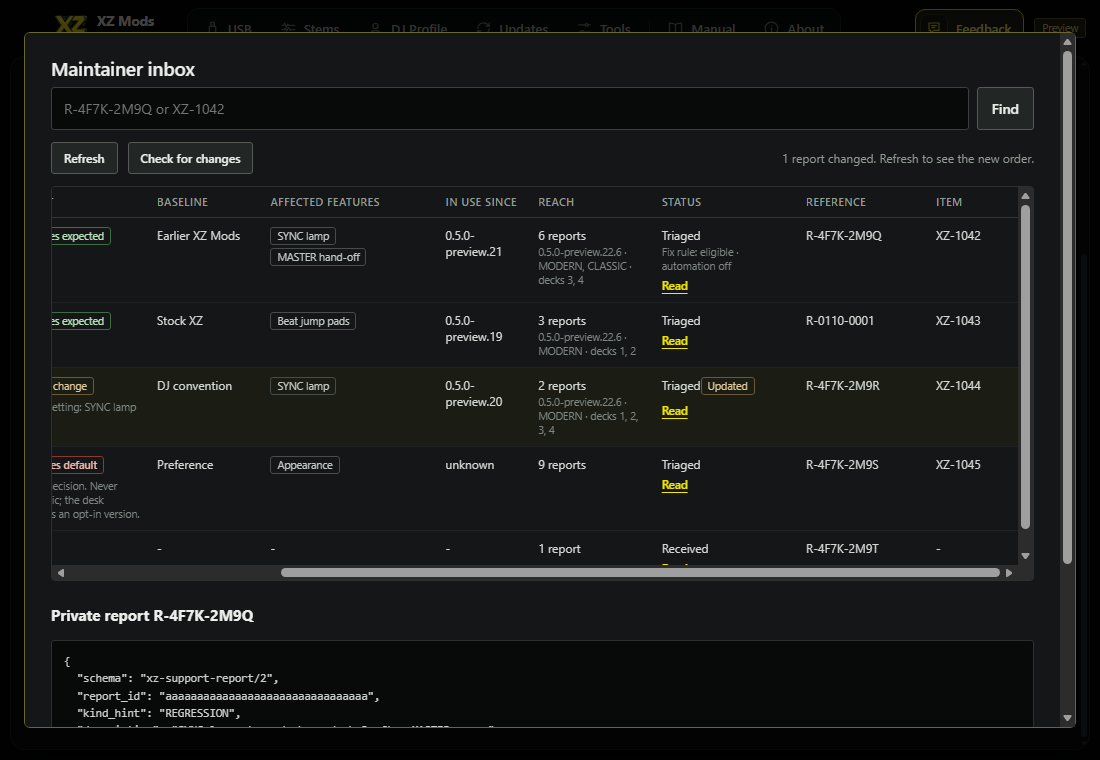1100x760 pixels.
Task: Click item XZ-1044 in the table
Action: pos(958,386)
